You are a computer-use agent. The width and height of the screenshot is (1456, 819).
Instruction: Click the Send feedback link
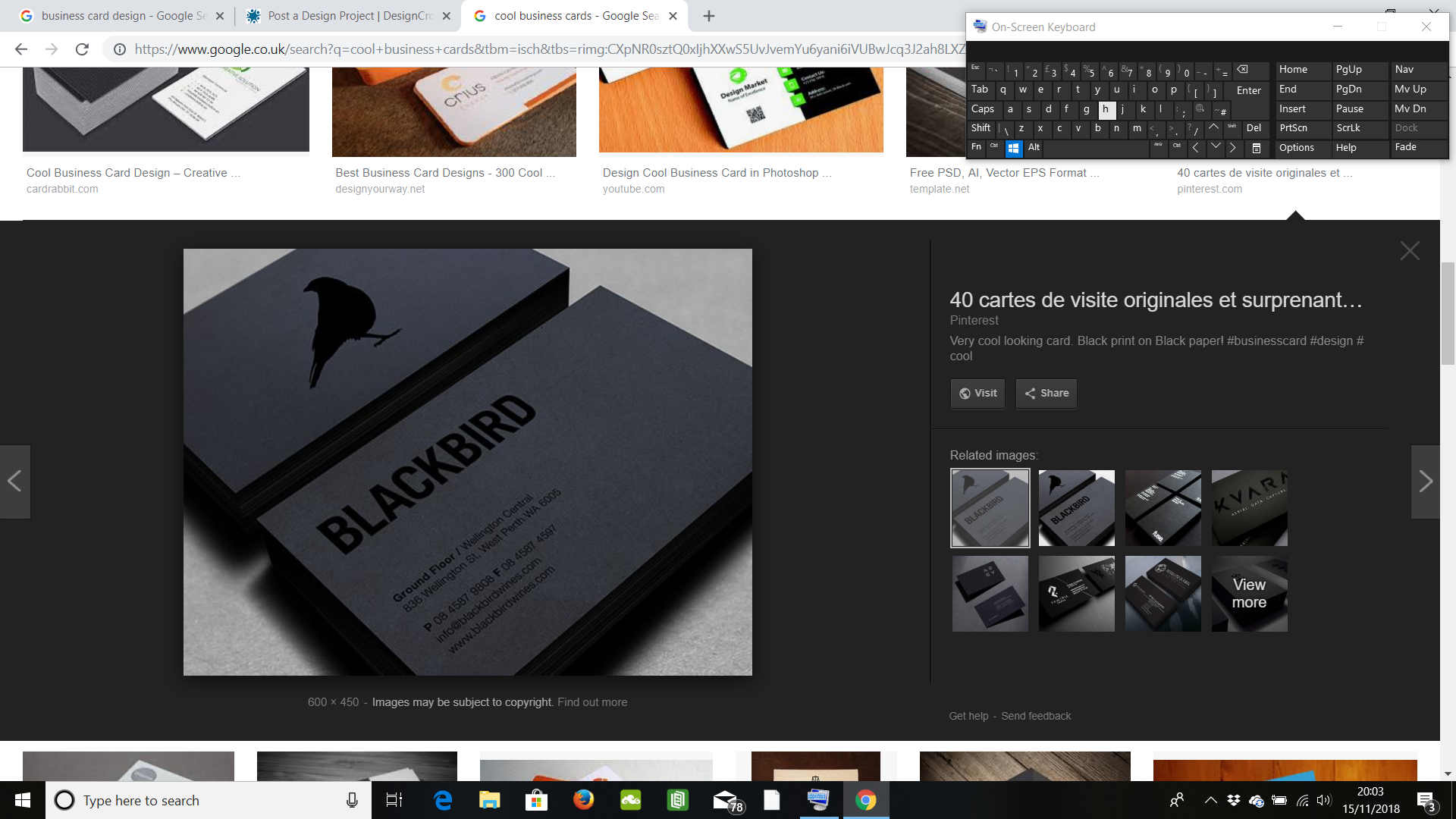point(1036,716)
